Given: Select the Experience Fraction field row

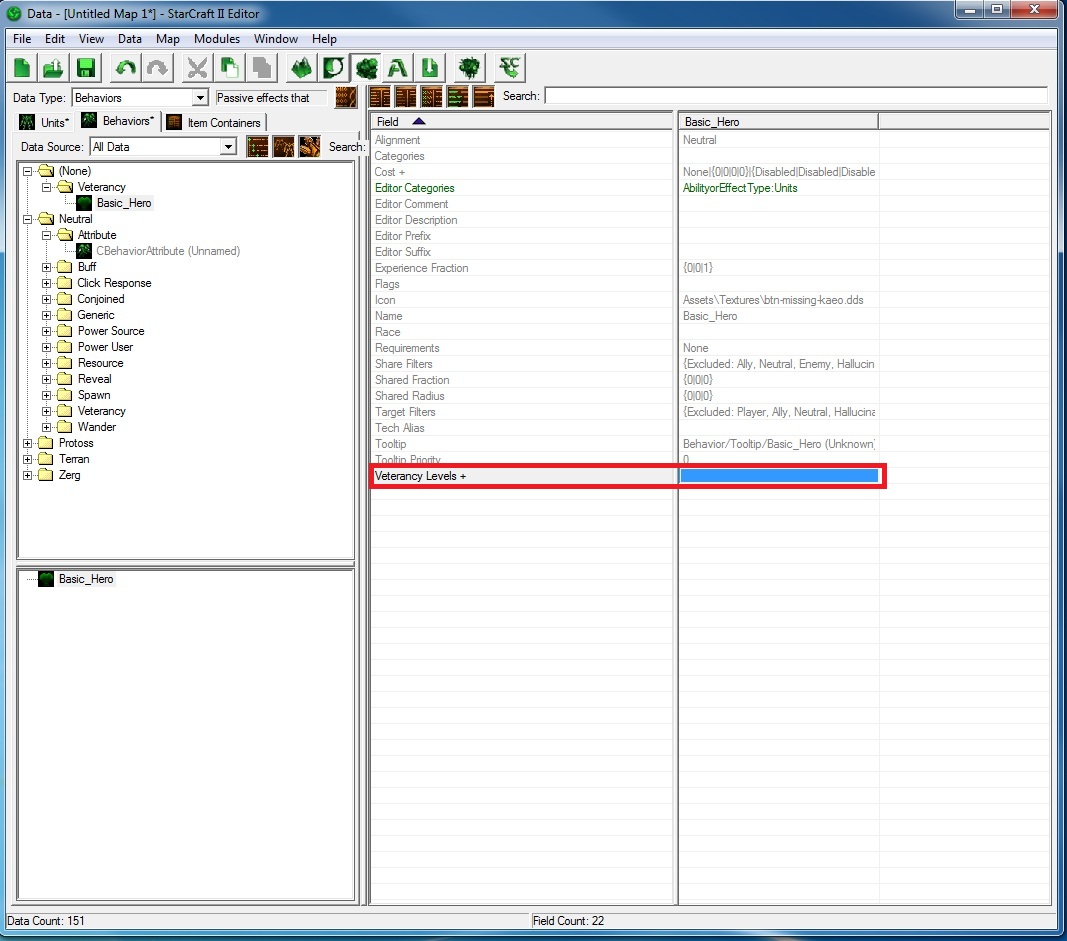Looking at the screenshot, I should tap(521, 268).
